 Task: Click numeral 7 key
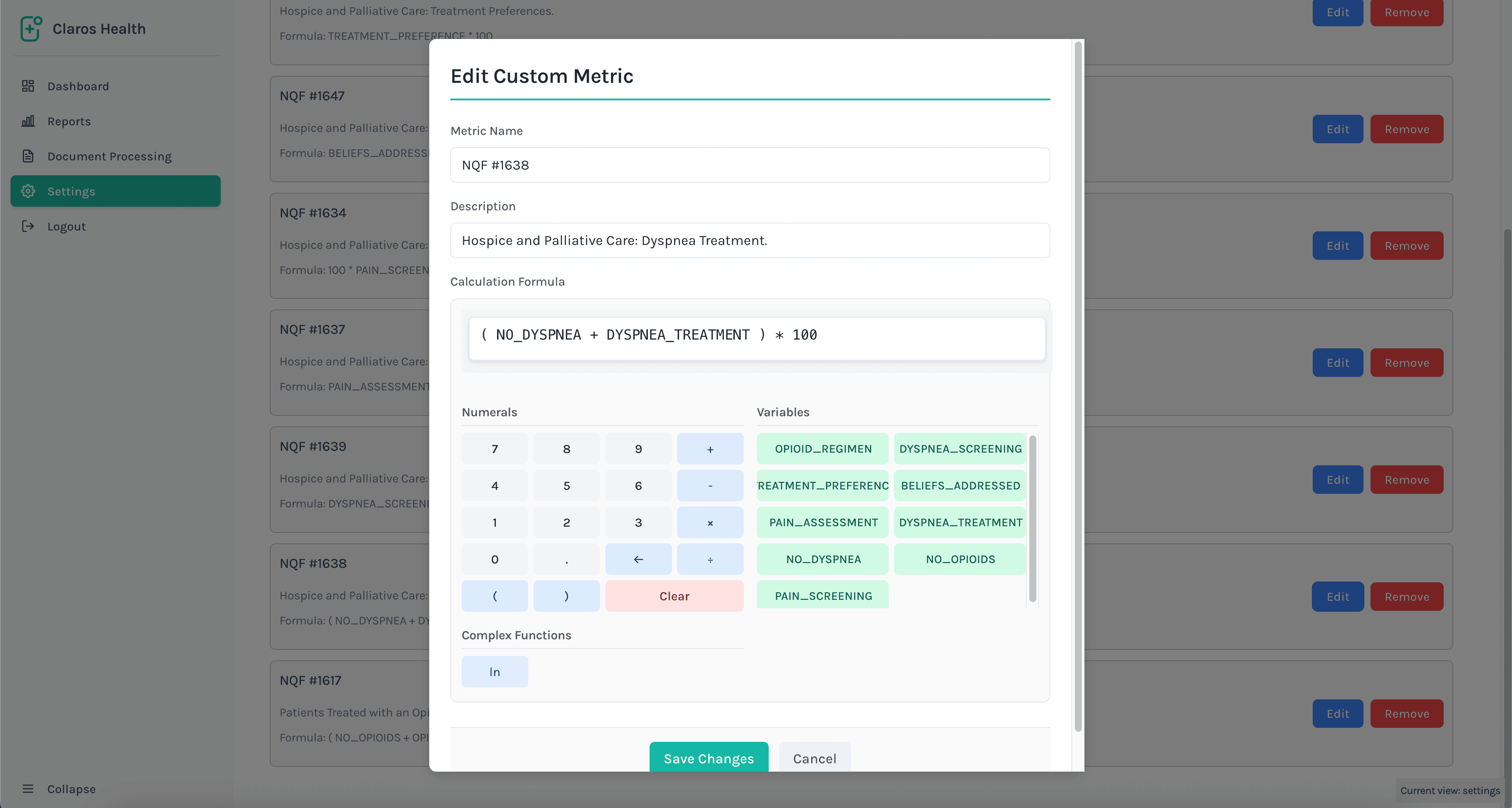click(494, 449)
